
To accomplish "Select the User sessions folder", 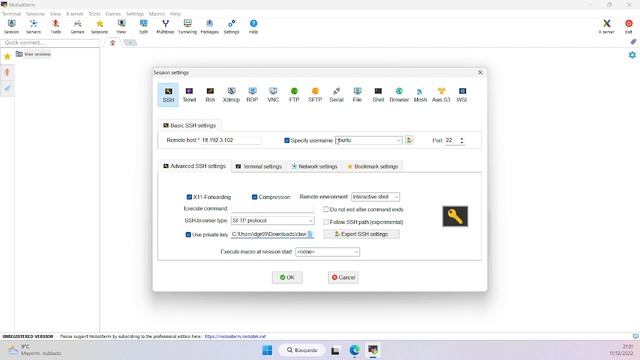I will click(33, 54).
